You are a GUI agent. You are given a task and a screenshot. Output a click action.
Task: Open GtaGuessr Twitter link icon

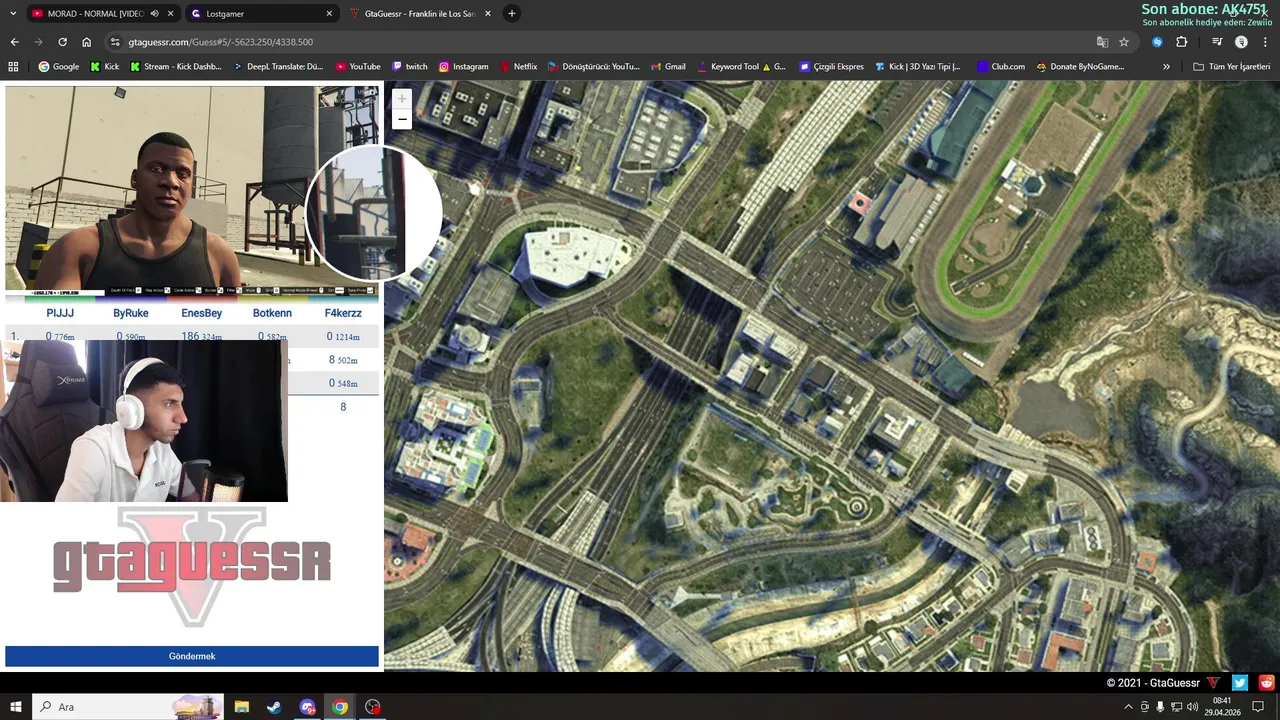(x=1240, y=683)
